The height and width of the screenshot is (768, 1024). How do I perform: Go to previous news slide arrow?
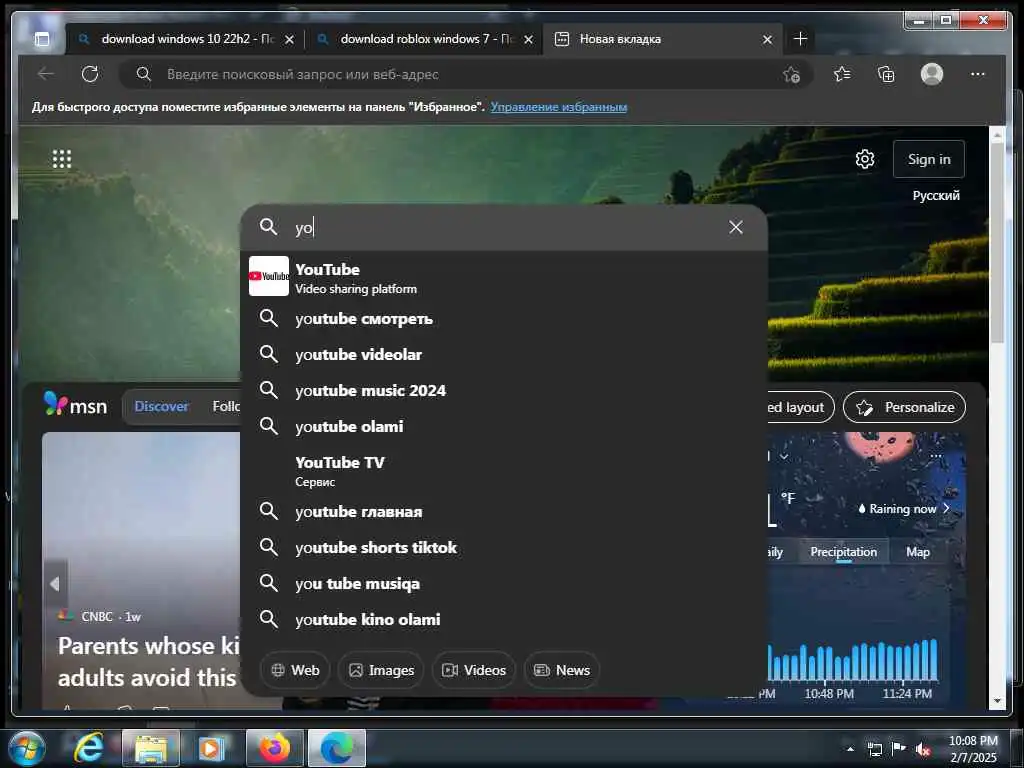point(56,583)
